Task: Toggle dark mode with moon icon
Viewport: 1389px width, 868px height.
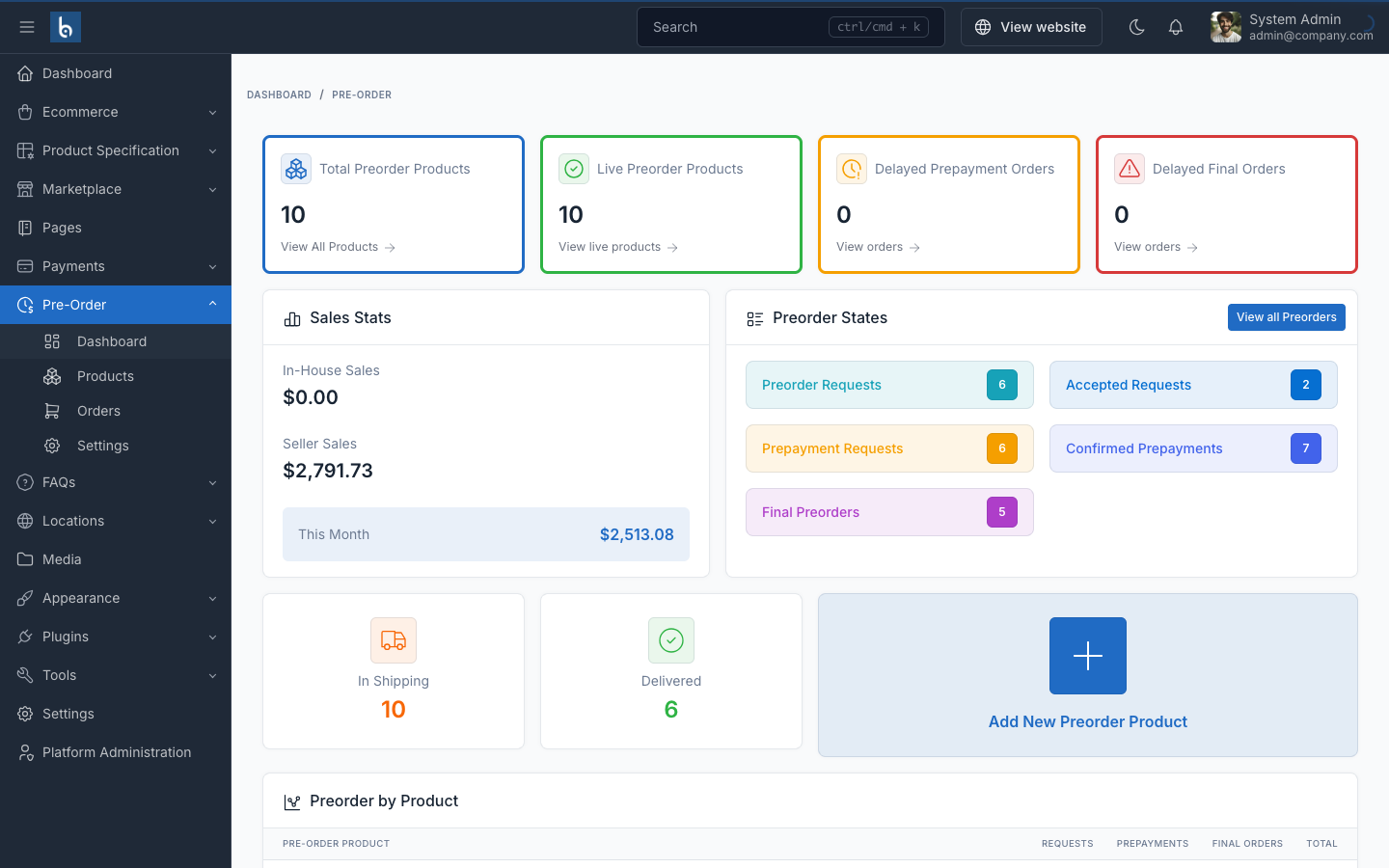Action: click(1137, 27)
